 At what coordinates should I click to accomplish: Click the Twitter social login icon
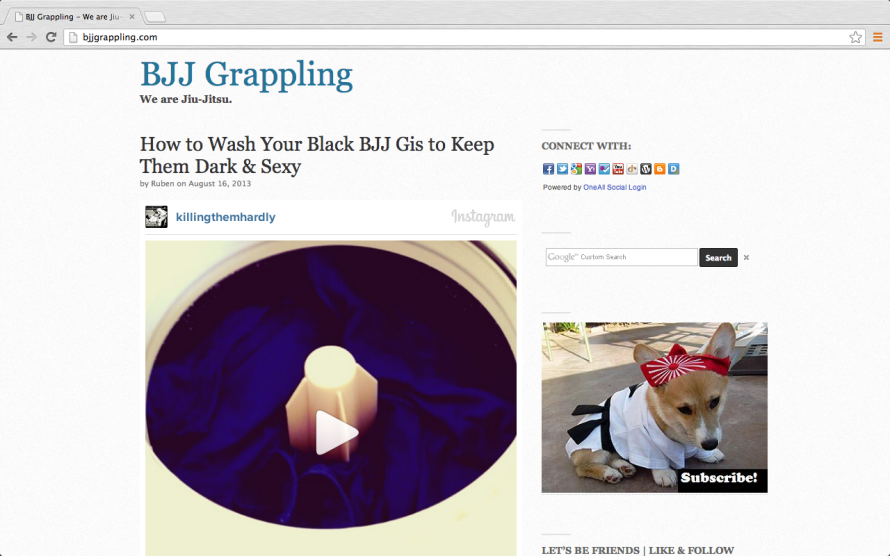(x=562, y=169)
